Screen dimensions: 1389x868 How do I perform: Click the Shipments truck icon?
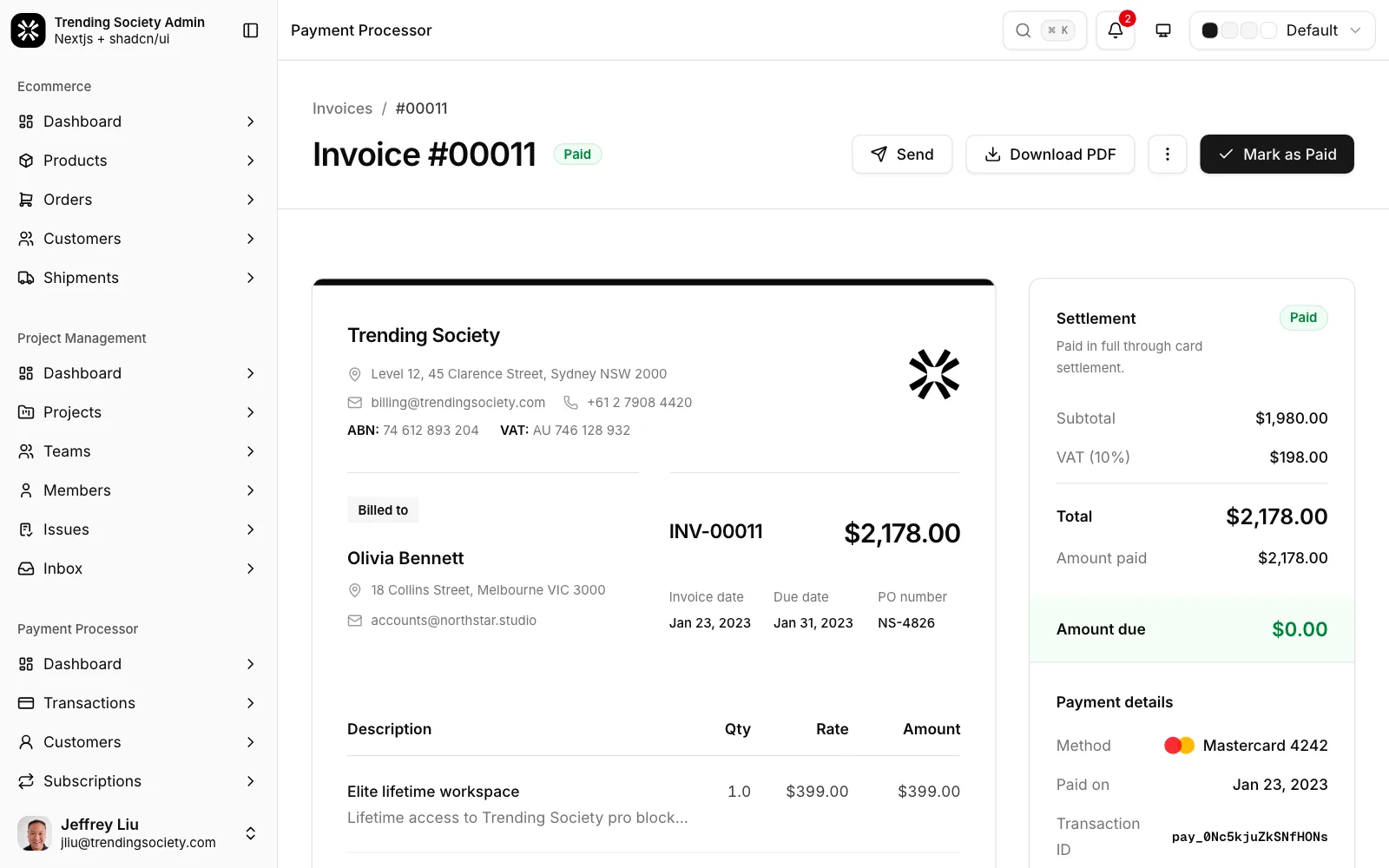(26, 278)
